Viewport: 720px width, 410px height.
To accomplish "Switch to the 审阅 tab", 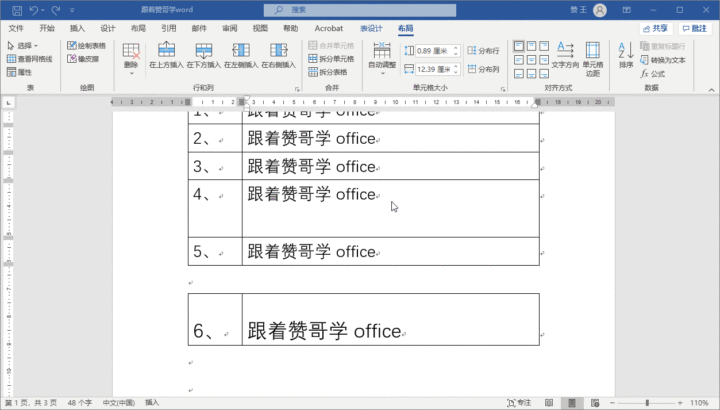I will [x=230, y=28].
